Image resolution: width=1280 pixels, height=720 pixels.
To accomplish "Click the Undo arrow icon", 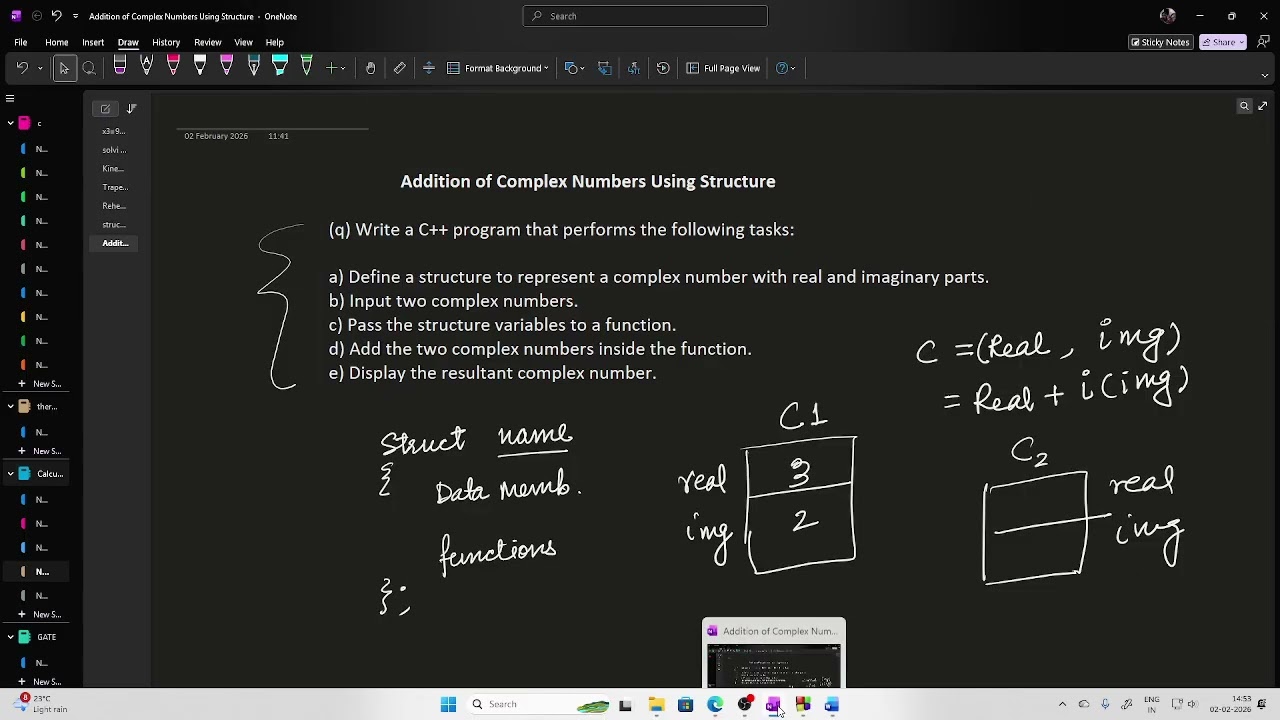I will pyautogui.click(x=22, y=68).
